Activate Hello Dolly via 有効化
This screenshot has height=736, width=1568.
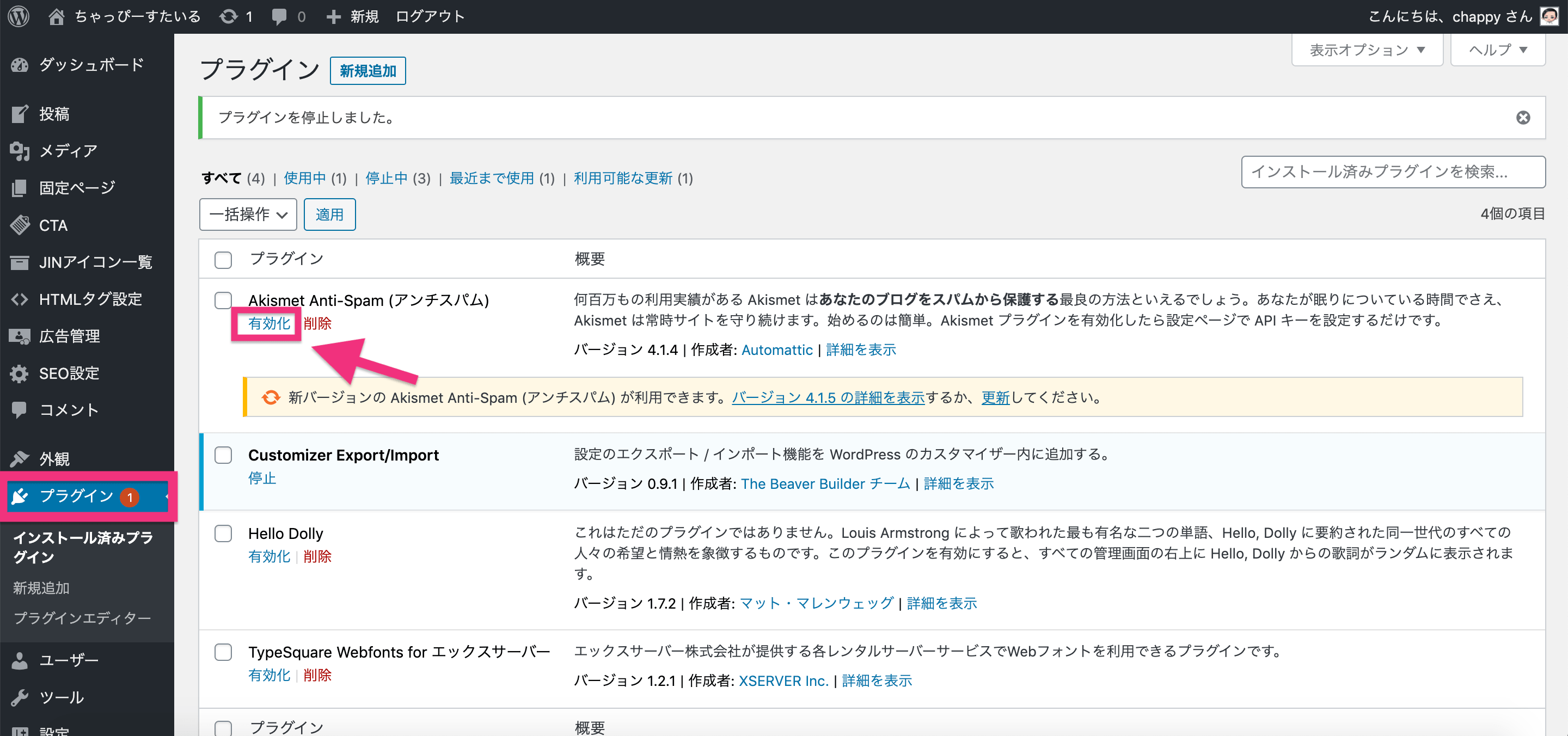[269, 556]
